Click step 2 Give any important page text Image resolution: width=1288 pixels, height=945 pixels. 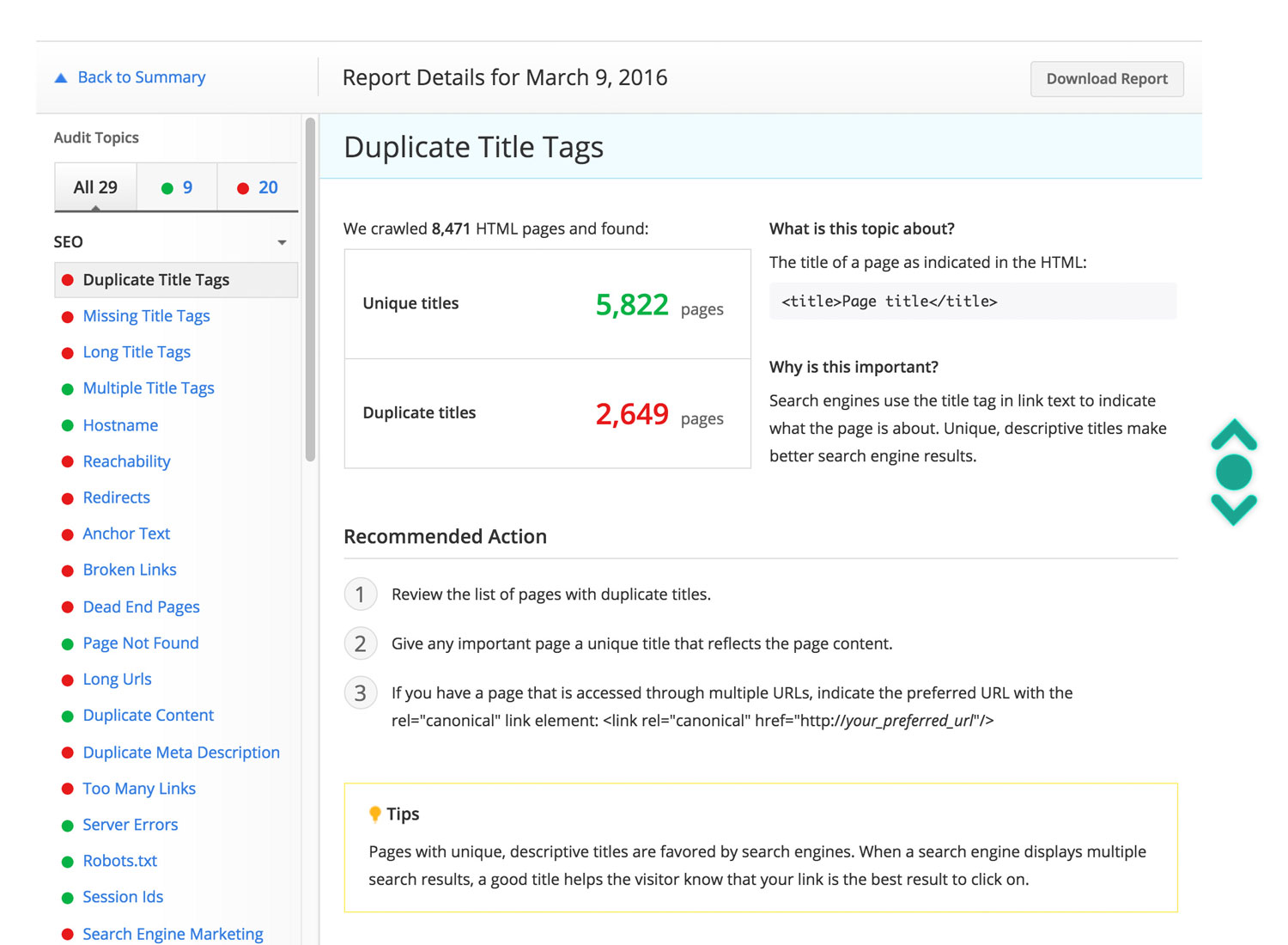(x=642, y=643)
